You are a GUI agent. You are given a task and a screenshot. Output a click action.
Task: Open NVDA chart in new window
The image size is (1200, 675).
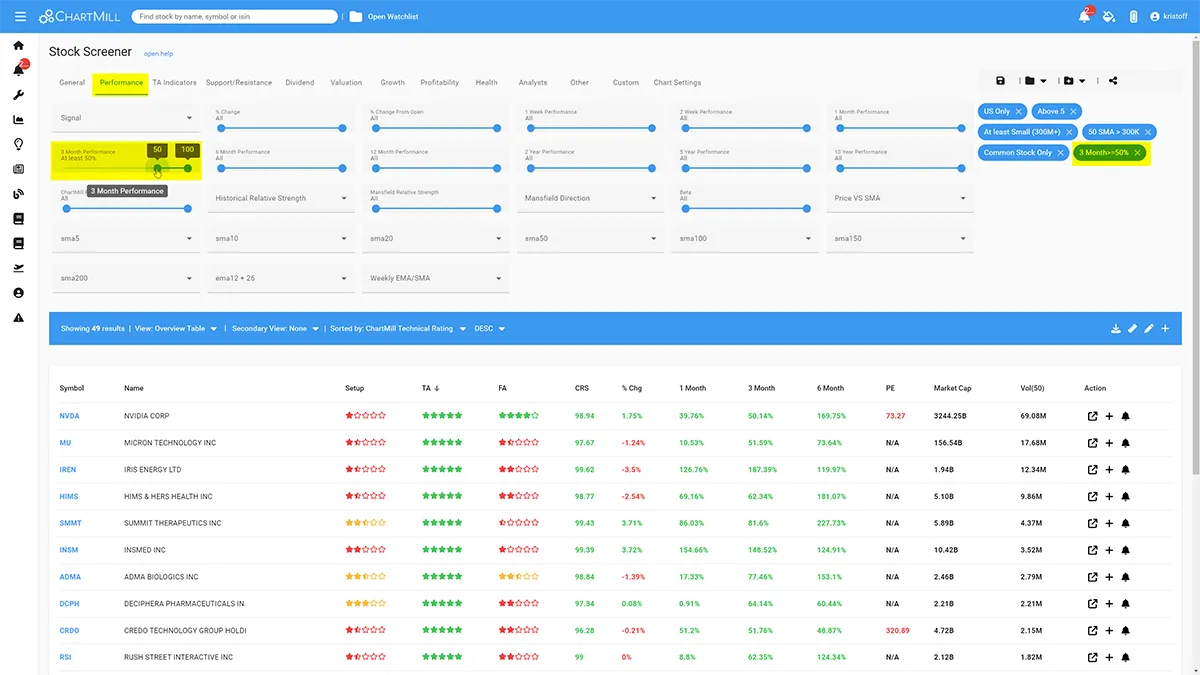click(x=1093, y=416)
